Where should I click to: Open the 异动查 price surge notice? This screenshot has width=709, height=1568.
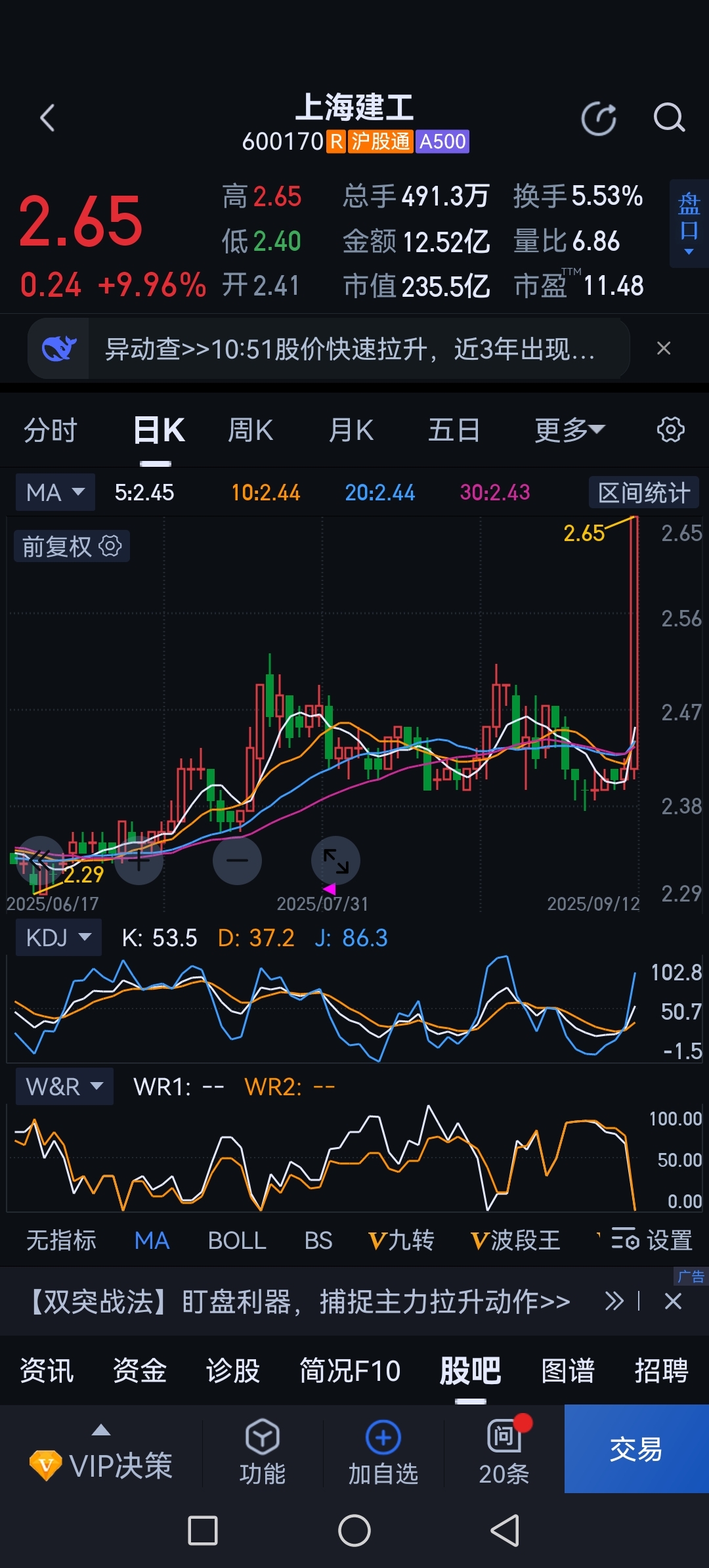349,349
